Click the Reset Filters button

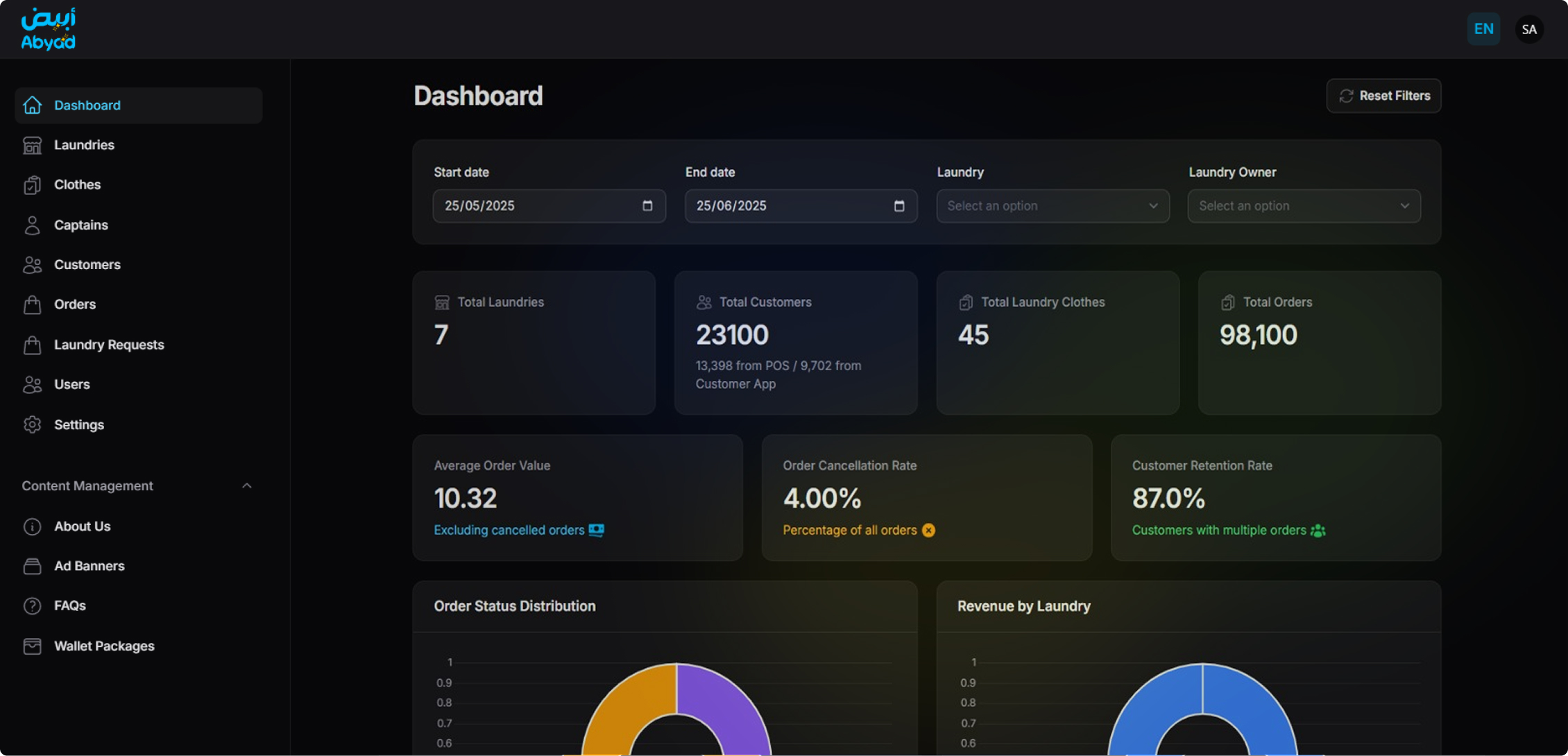1383,96
